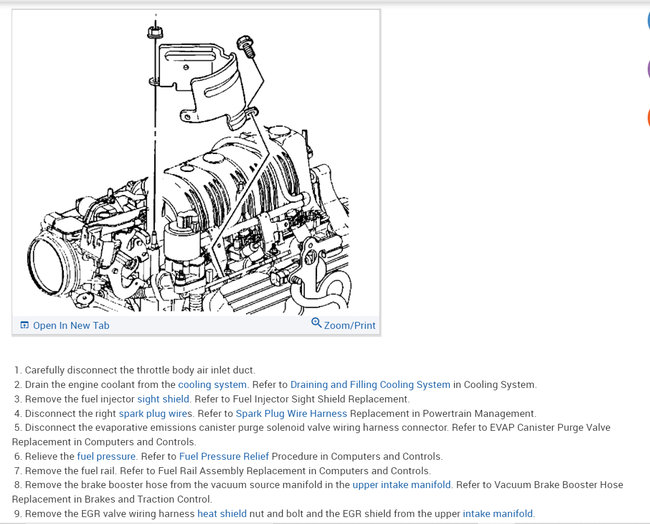Click the 'heat shield' link
650x524 pixels.
tap(222, 514)
